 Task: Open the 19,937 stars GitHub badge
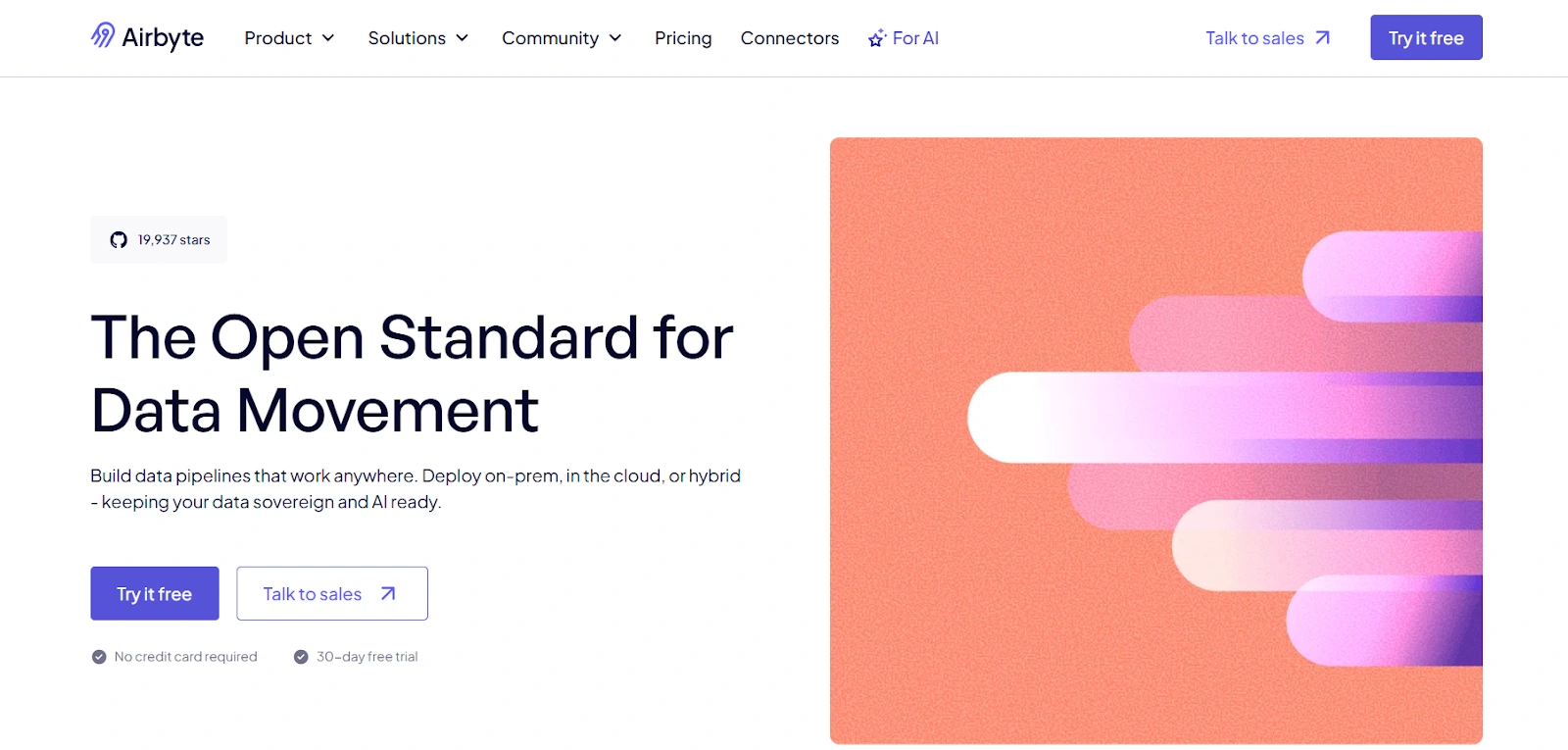tap(158, 238)
